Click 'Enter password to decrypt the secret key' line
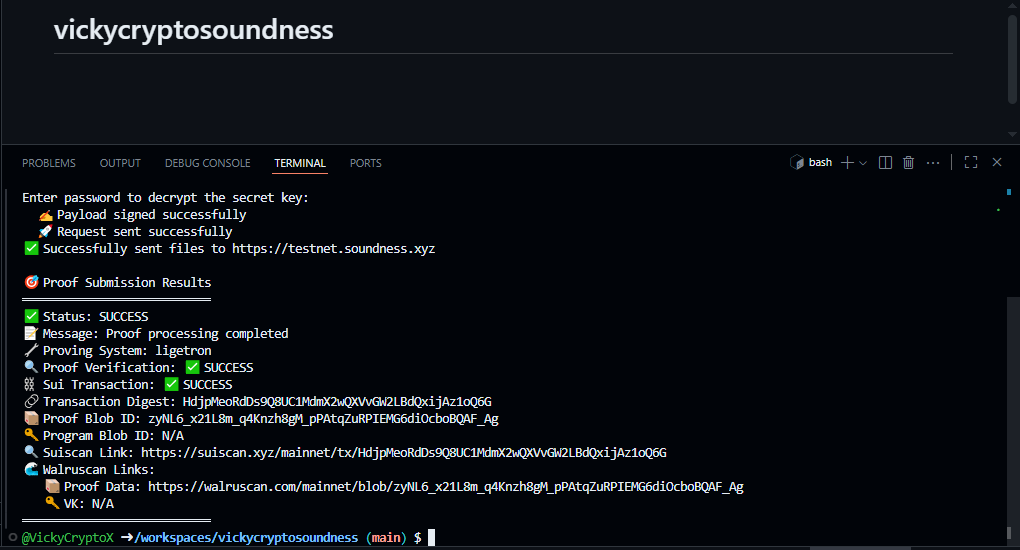The height and width of the screenshot is (550, 1020). pos(165,198)
